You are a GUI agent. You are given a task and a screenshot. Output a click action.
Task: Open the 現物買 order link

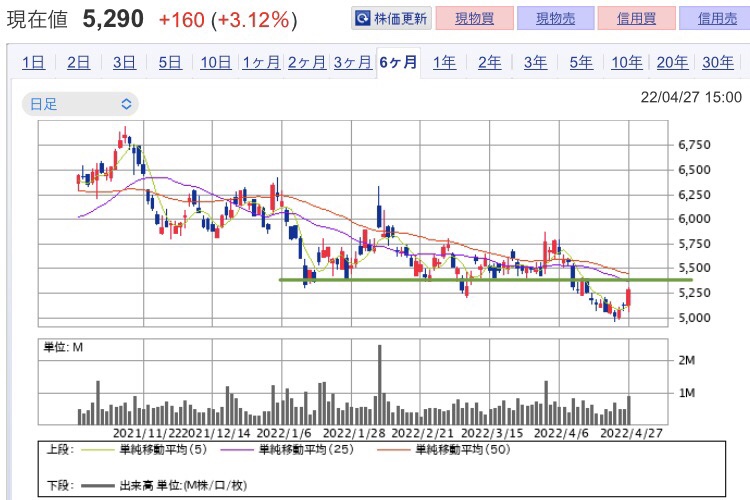pyautogui.click(x=474, y=18)
